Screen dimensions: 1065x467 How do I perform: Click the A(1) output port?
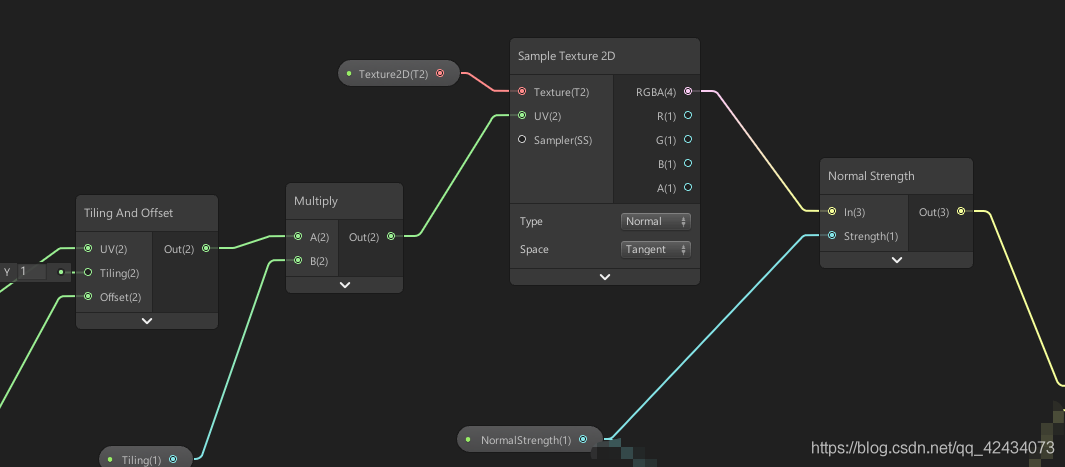click(688, 187)
